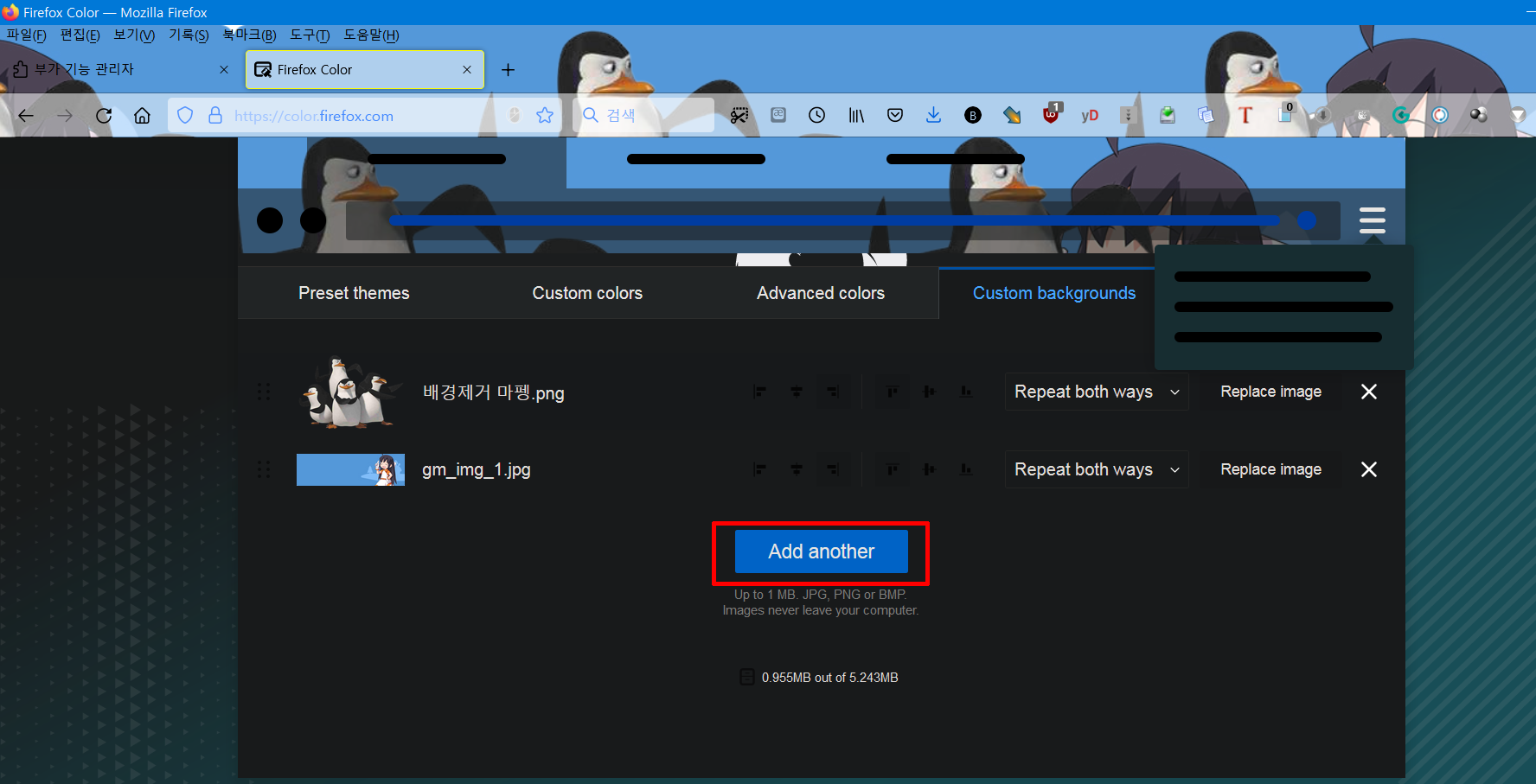Click the black circle B extension icon
Viewport: 1536px width, 784px height.
pyautogui.click(x=973, y=116)
